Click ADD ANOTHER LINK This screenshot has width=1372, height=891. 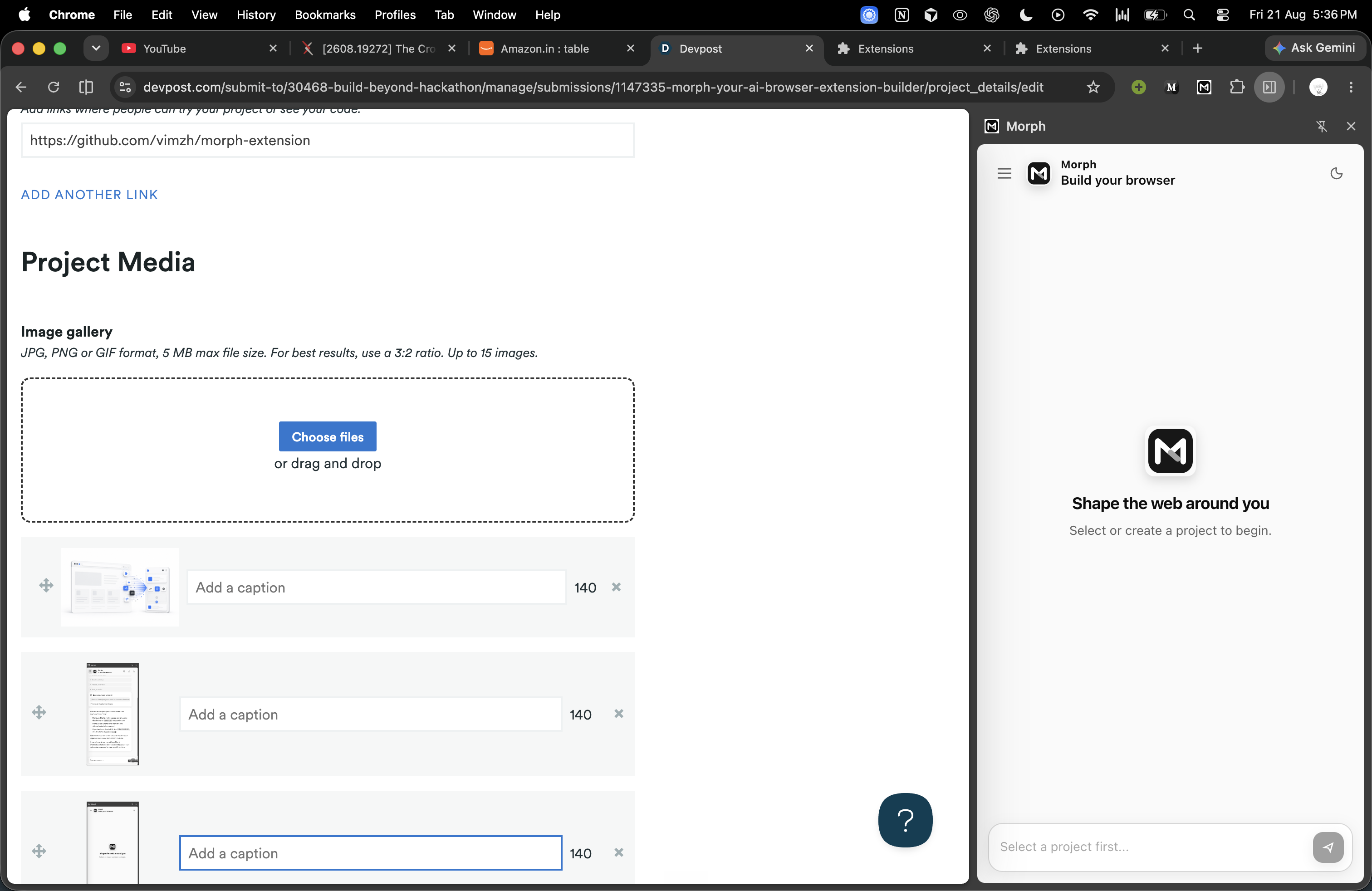(89, 195)
